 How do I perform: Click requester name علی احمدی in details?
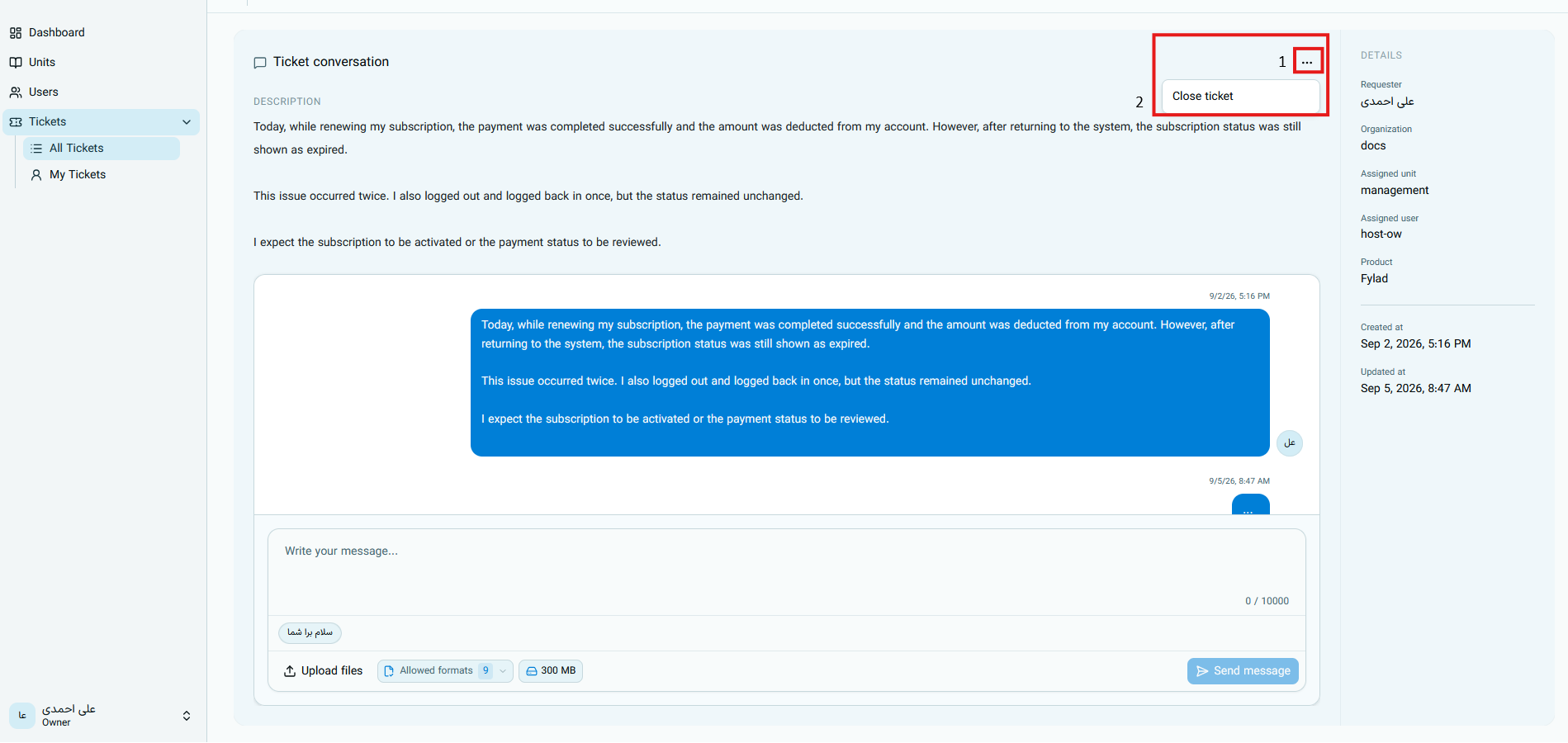1387,102
